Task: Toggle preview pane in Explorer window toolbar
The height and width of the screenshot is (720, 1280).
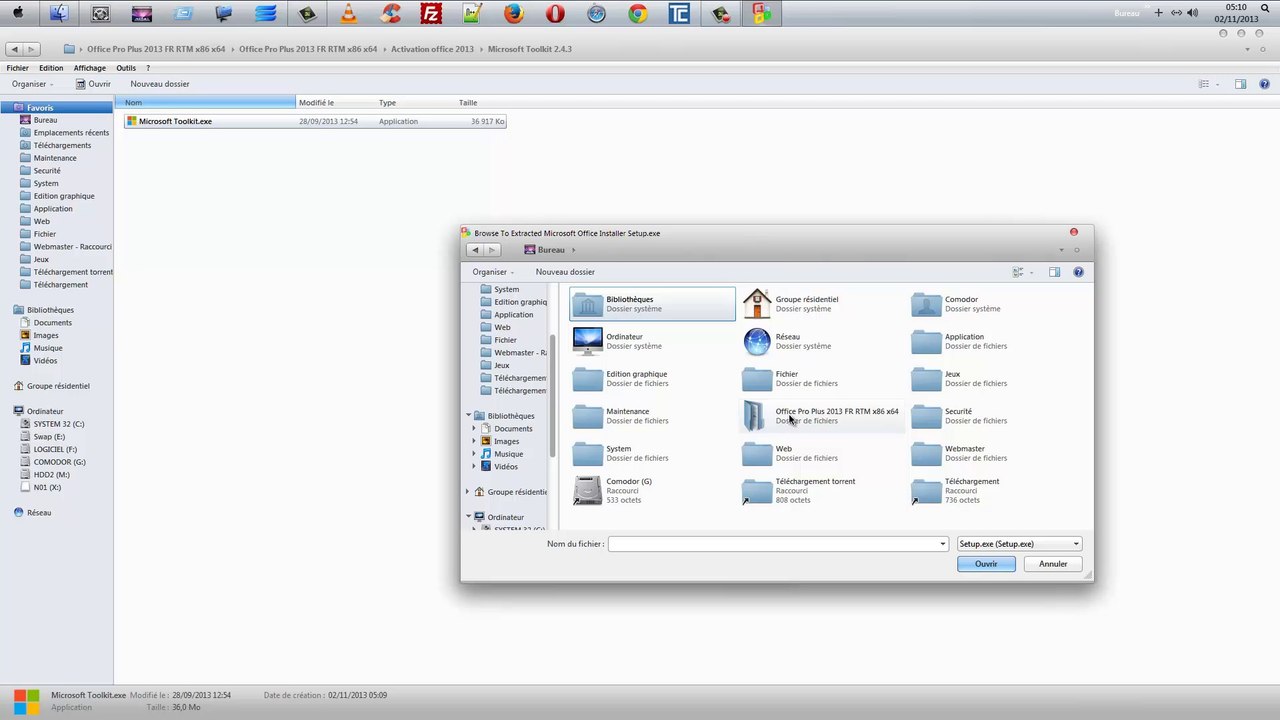Action: [1240, 84]
